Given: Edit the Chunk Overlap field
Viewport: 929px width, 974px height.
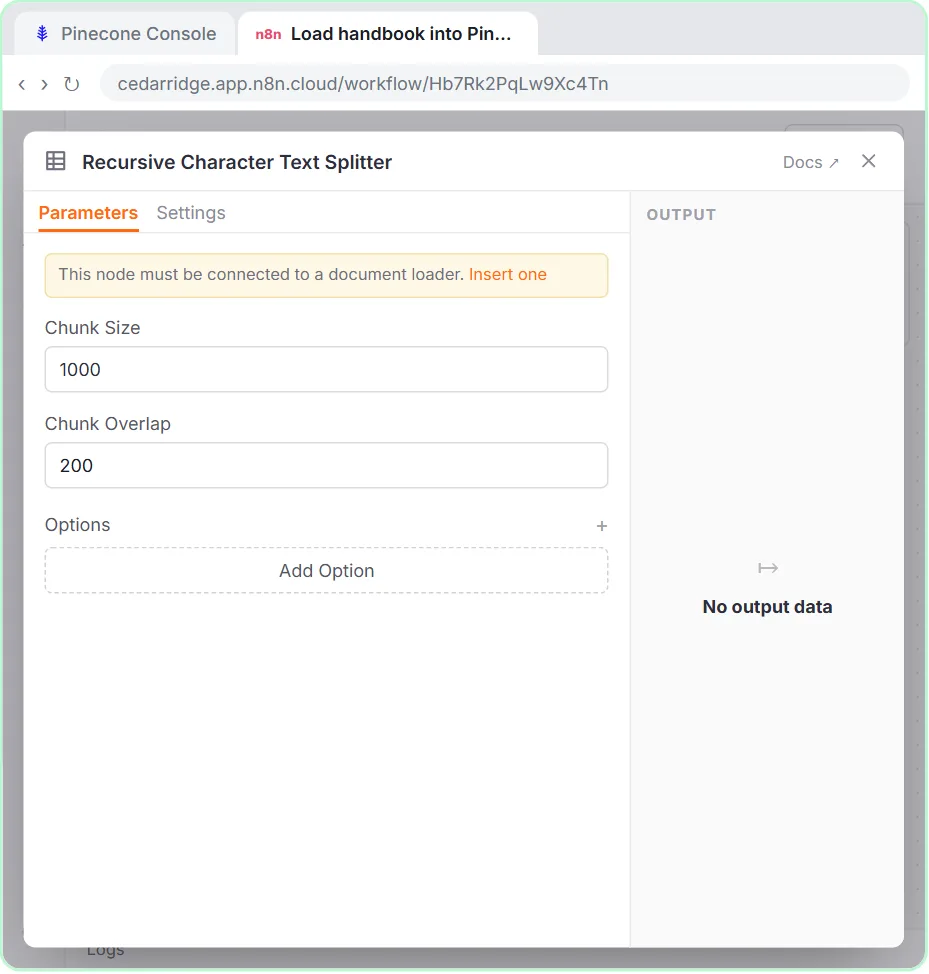Looking at the screenshot, I should [326, 465].
